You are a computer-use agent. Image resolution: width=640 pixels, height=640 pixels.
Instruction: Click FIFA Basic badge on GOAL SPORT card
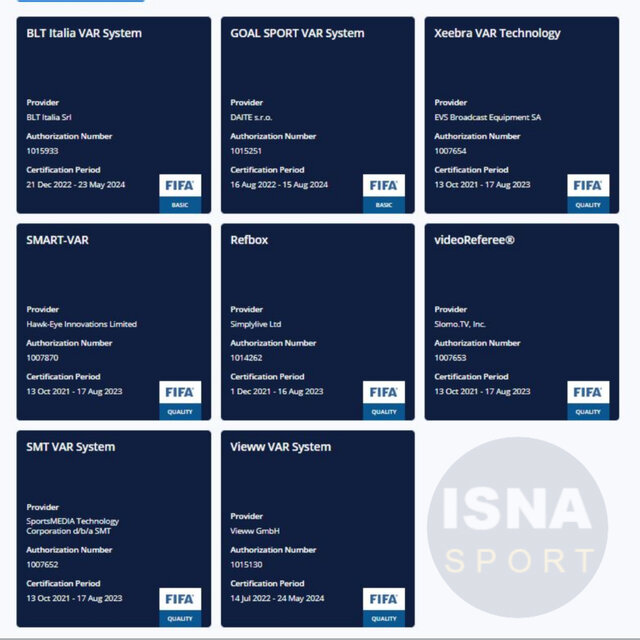384,193
